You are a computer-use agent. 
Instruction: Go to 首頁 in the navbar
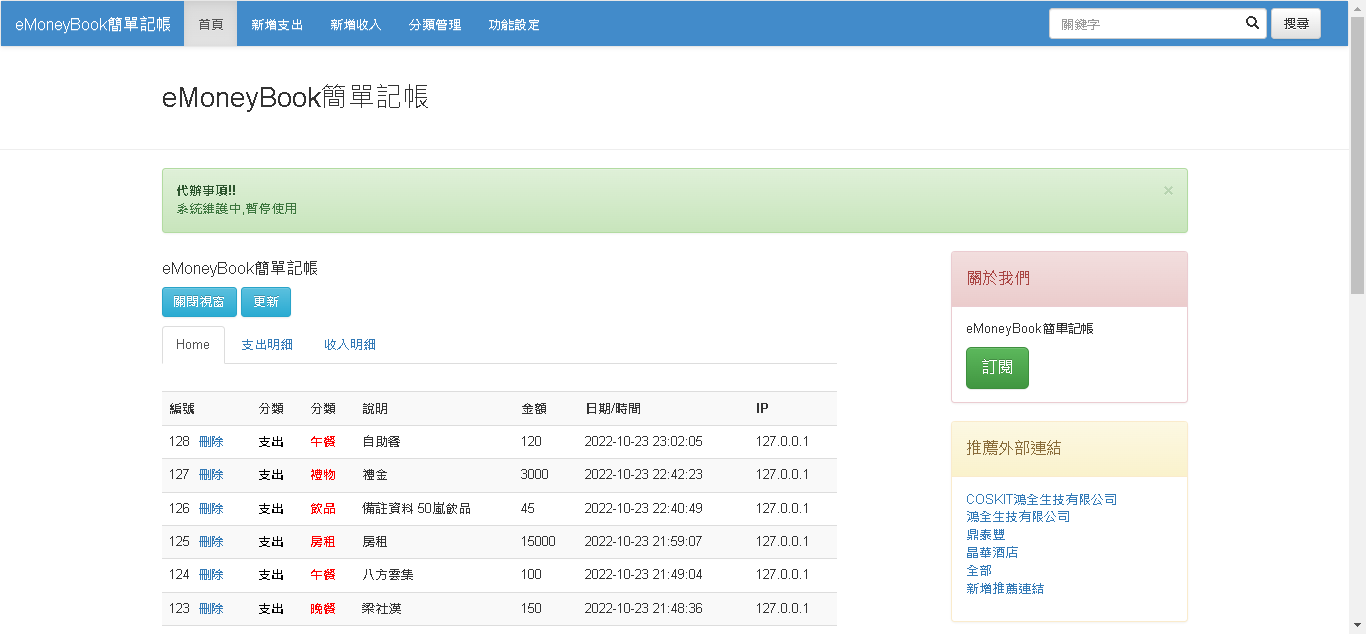211,24
